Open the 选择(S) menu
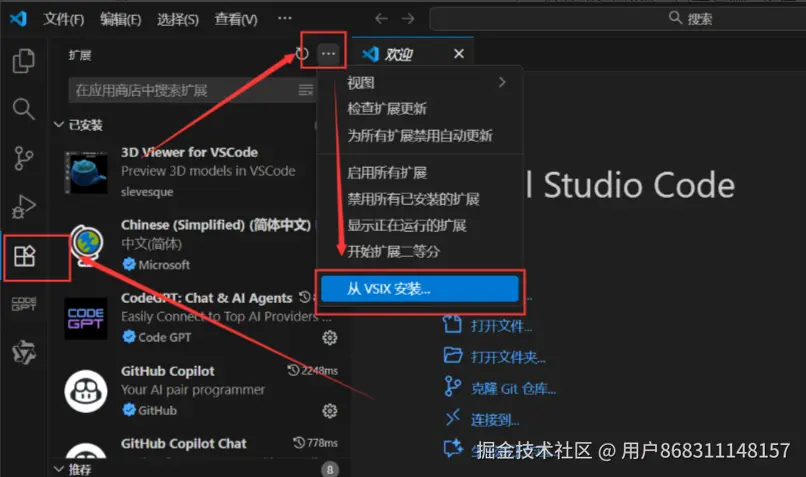Screen dimensions: 806x477 (178, 20)
